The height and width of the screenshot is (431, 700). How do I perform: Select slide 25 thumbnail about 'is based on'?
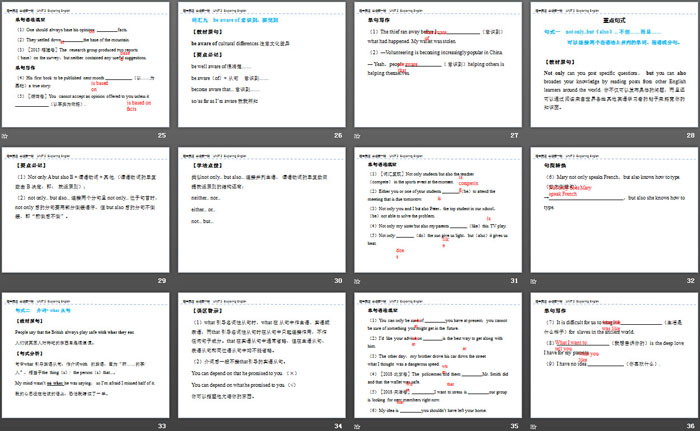(86, 65)
